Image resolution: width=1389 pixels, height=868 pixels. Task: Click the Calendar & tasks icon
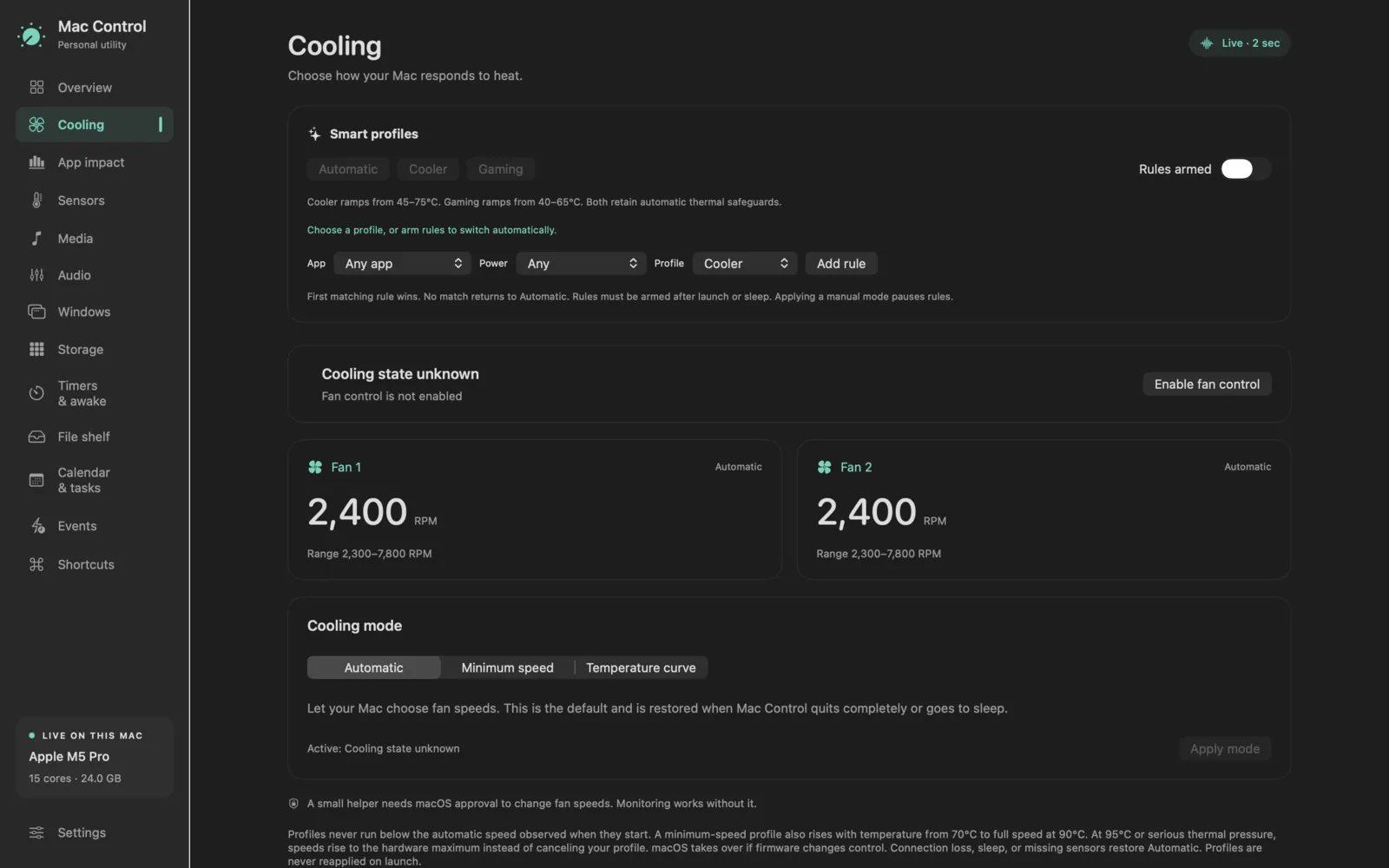[x=36, y=480]
